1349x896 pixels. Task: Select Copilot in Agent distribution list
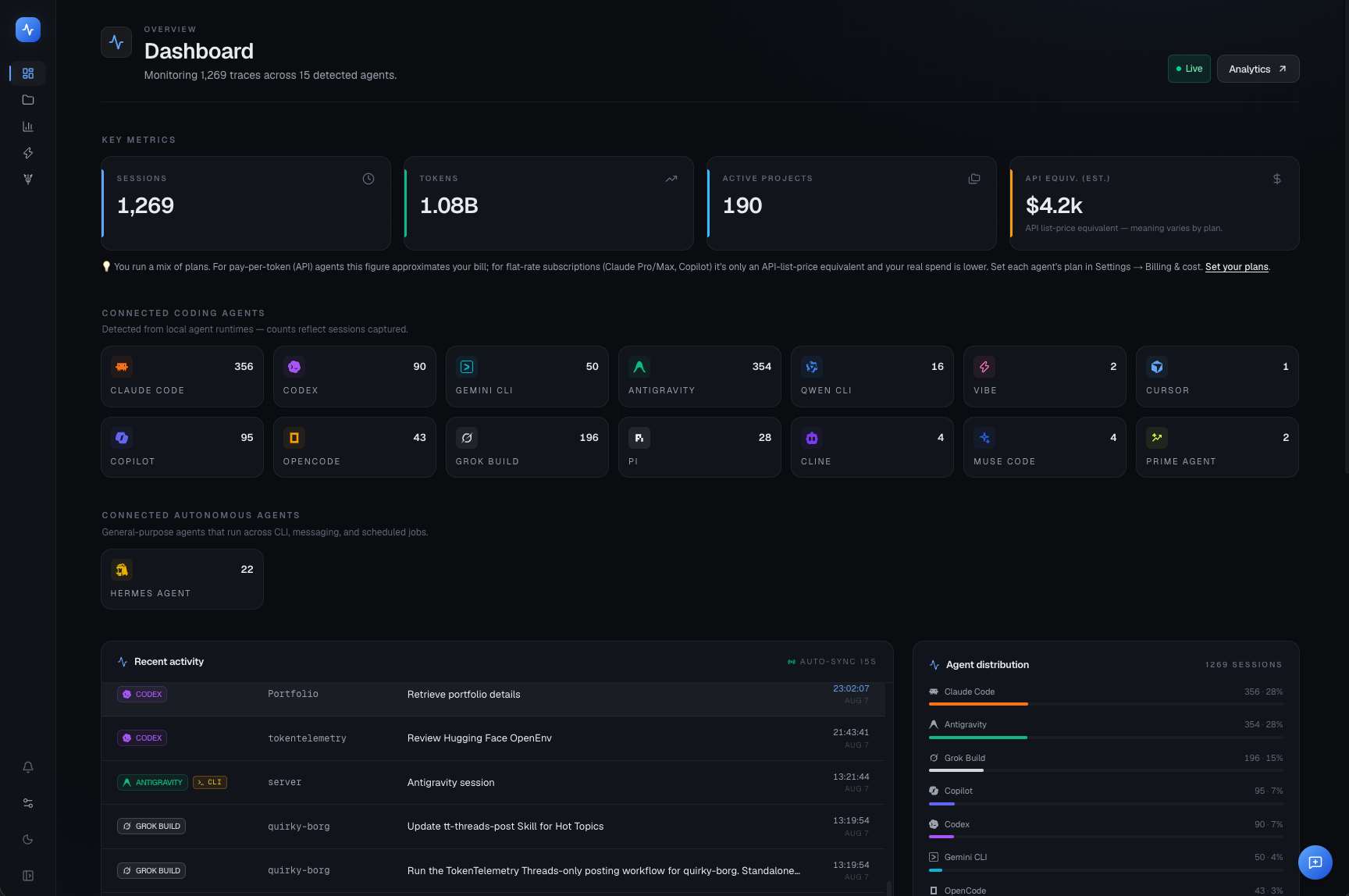(1105, 795)
